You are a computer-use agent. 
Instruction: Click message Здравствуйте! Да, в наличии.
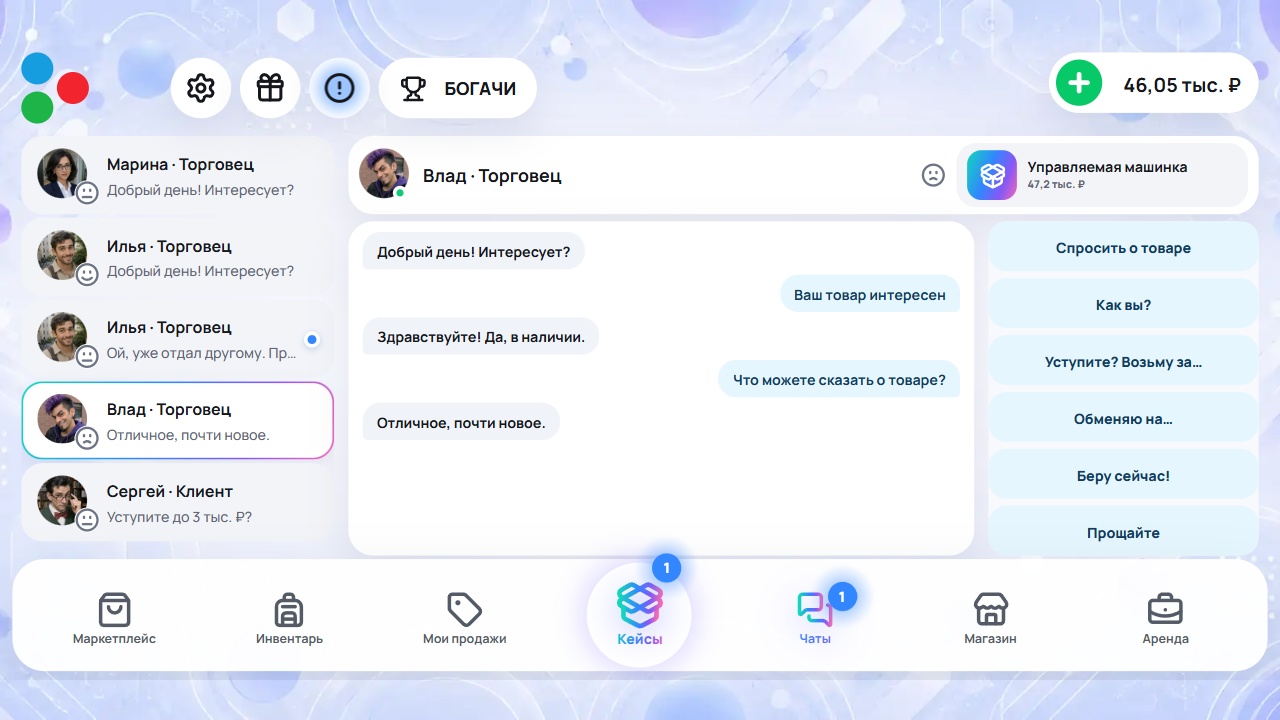(481, 337)
